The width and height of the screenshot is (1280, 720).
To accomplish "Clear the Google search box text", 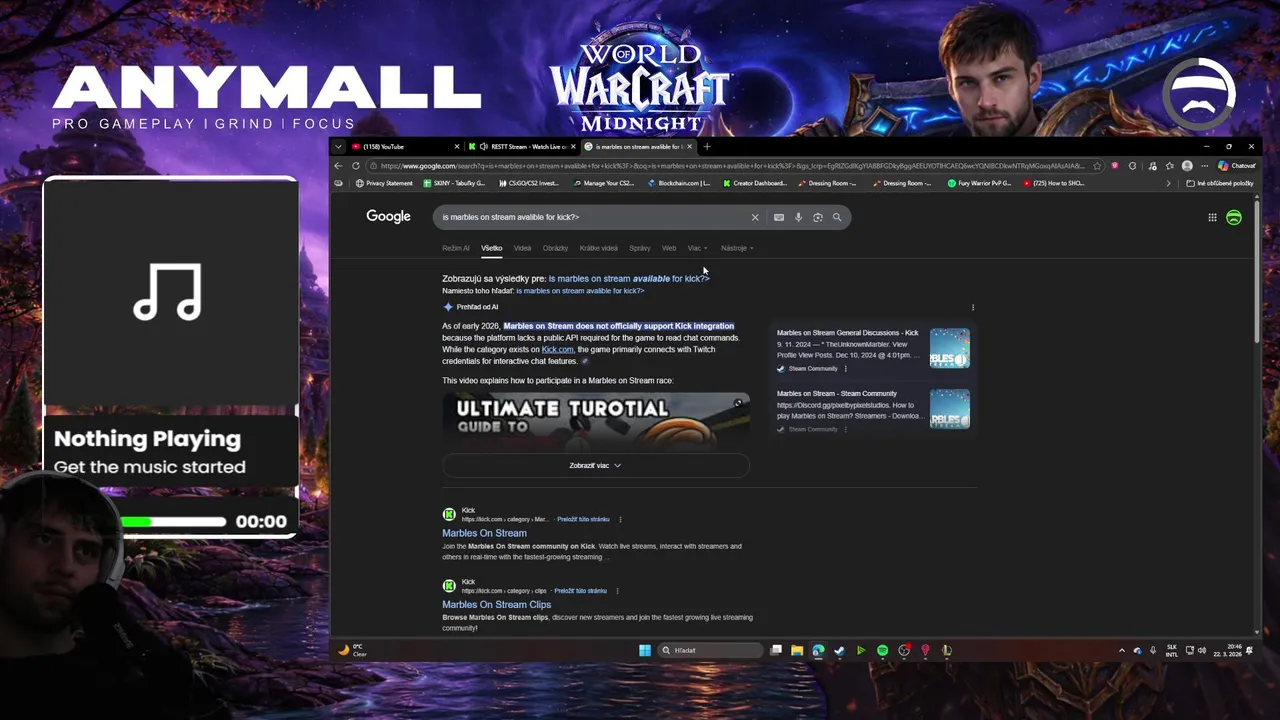I will 755,217.
